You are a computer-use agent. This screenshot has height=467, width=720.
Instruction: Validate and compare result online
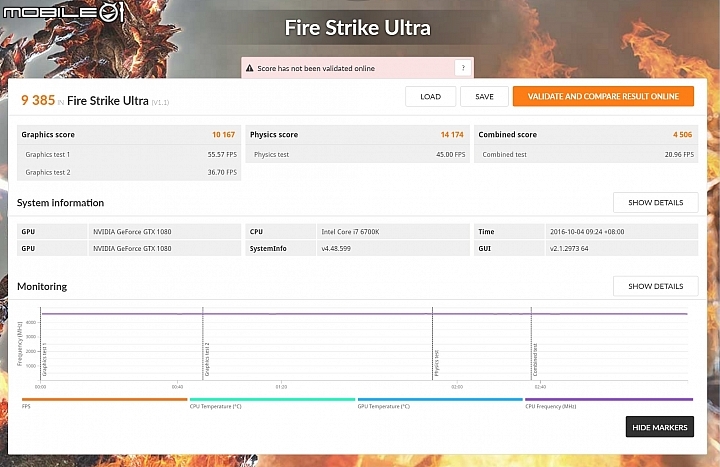coord(603,96)
